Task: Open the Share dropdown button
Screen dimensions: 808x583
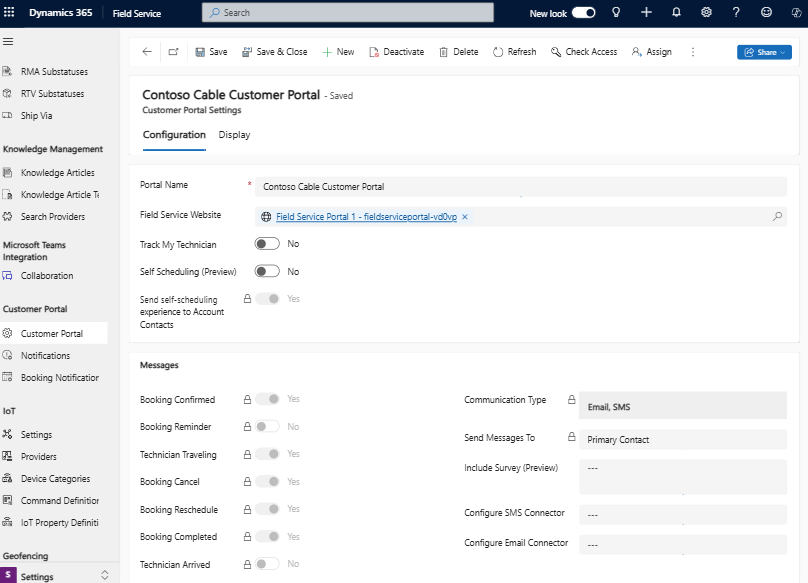Action: pos(764,52)
